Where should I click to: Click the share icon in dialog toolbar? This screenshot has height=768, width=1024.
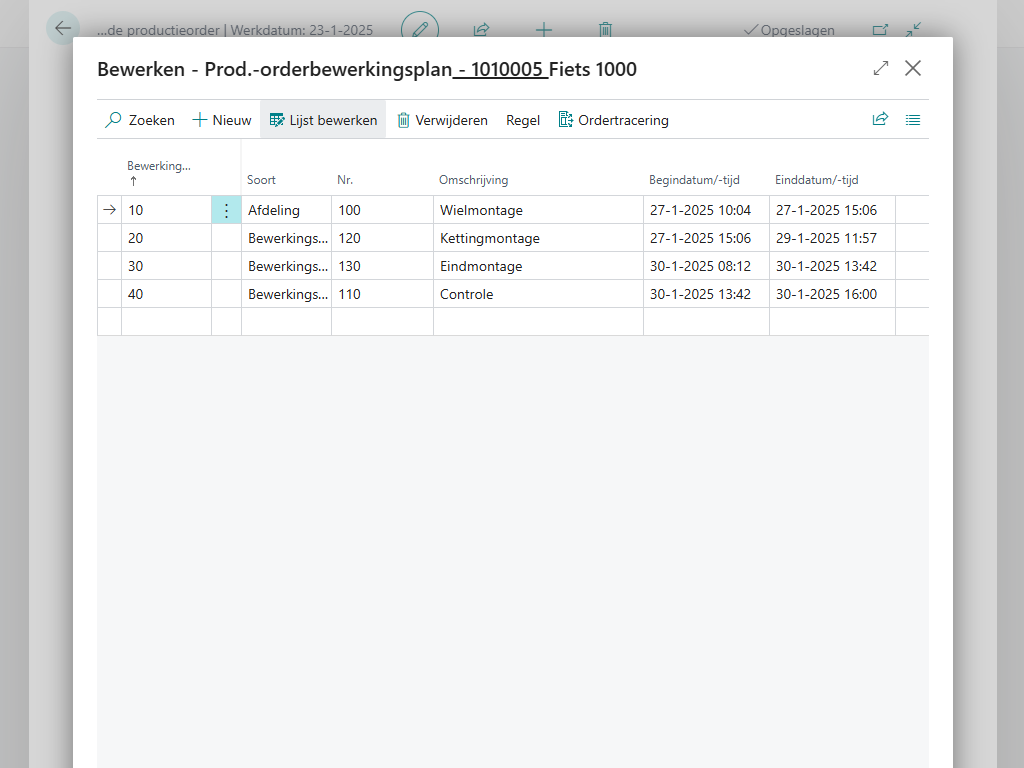[x=880, y=120]
